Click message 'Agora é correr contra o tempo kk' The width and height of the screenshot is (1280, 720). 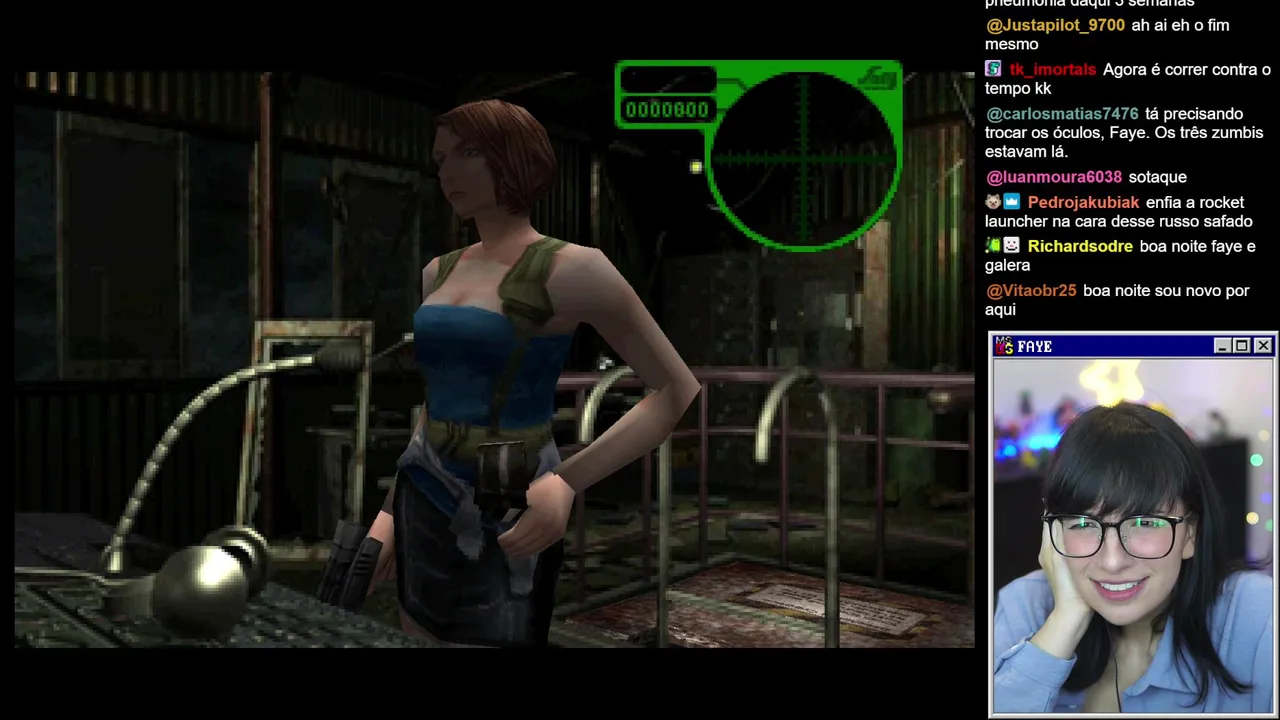pyautogui.click(x=1128, y=79)
